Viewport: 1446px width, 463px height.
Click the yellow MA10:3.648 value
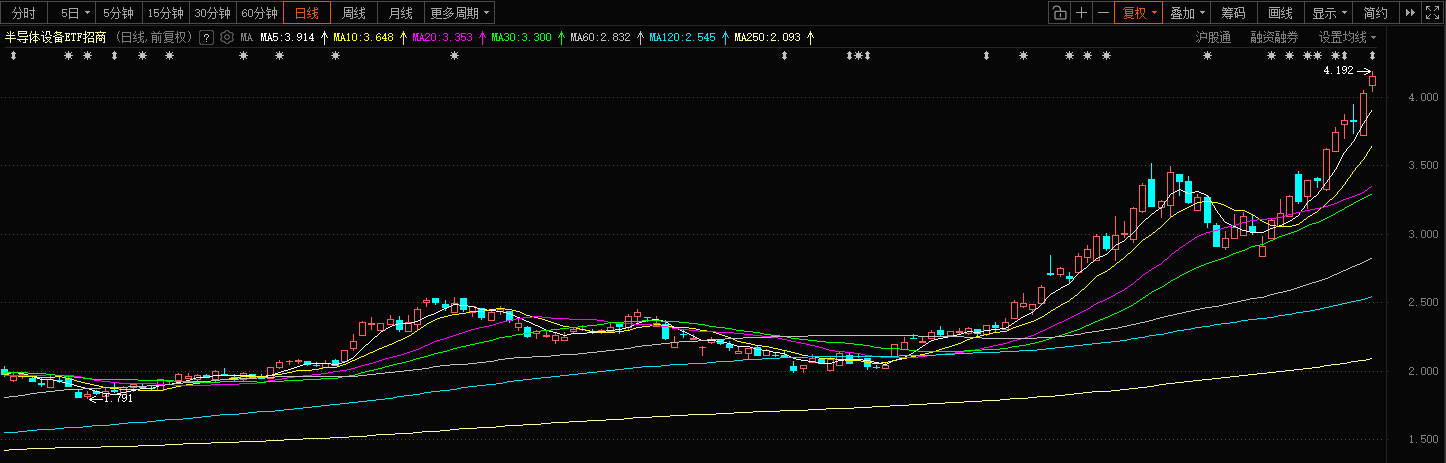(363, 37)
